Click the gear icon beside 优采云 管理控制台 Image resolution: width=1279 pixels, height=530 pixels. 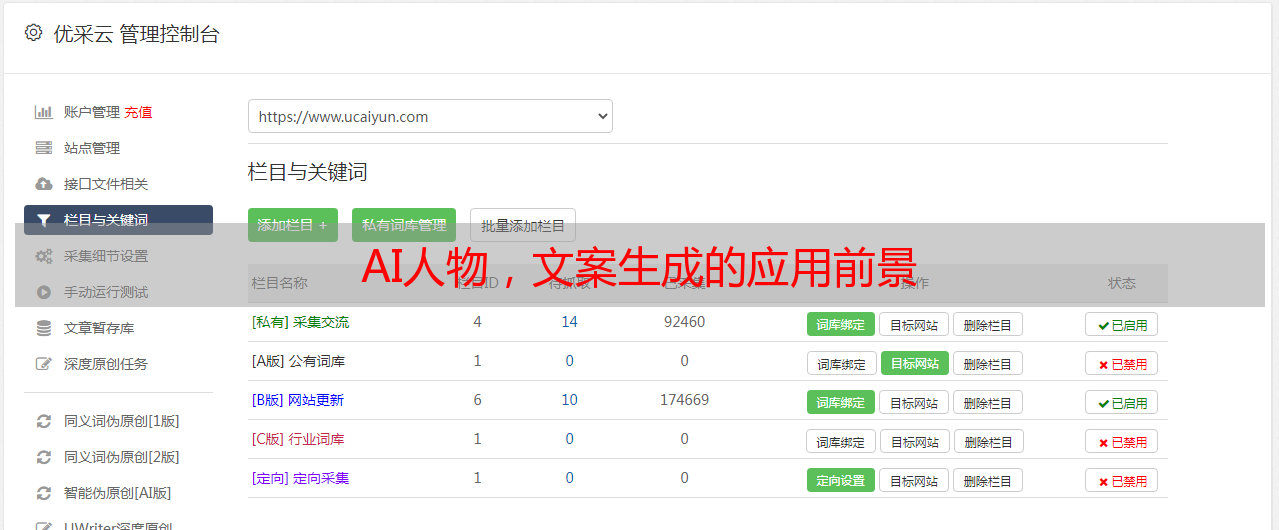click(x=33, y=33)
